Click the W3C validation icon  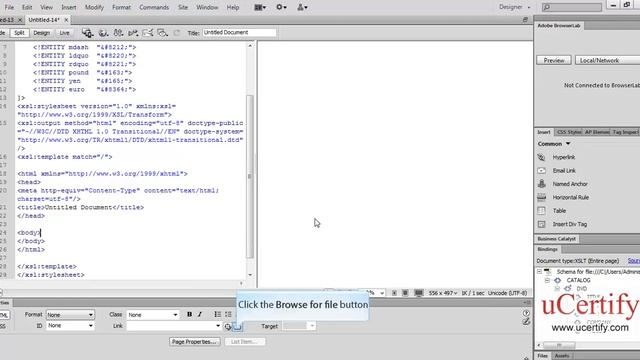coord(133,33)
